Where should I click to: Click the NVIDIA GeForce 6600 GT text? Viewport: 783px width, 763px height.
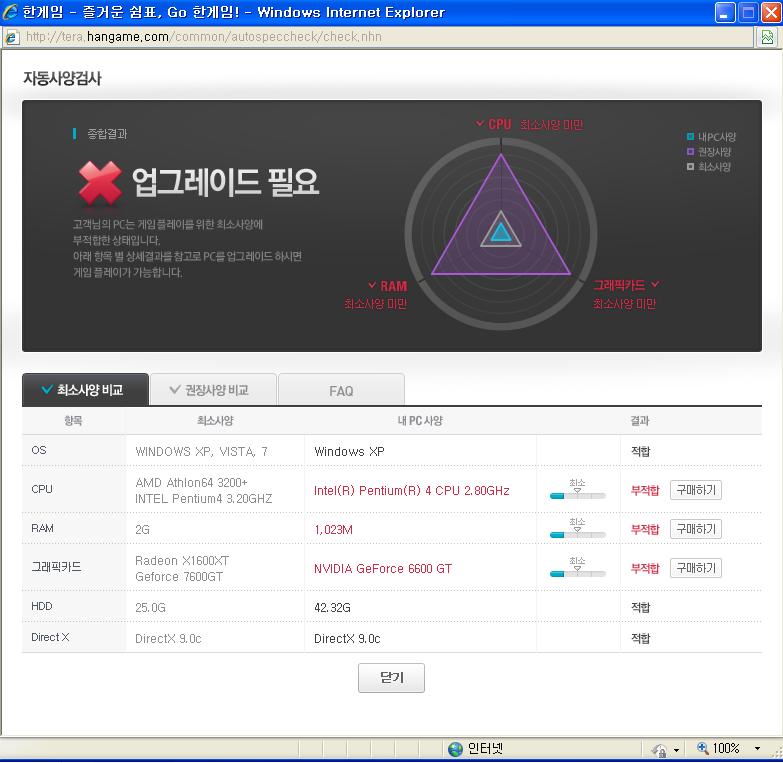coord(383,569)
